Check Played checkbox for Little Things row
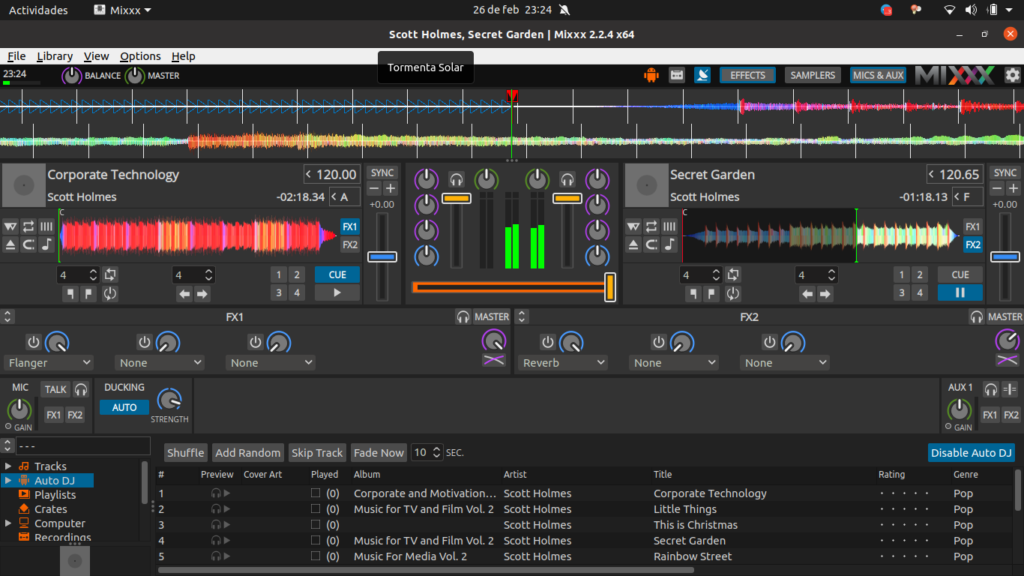Screen dimensions: 1024x576 315,509
